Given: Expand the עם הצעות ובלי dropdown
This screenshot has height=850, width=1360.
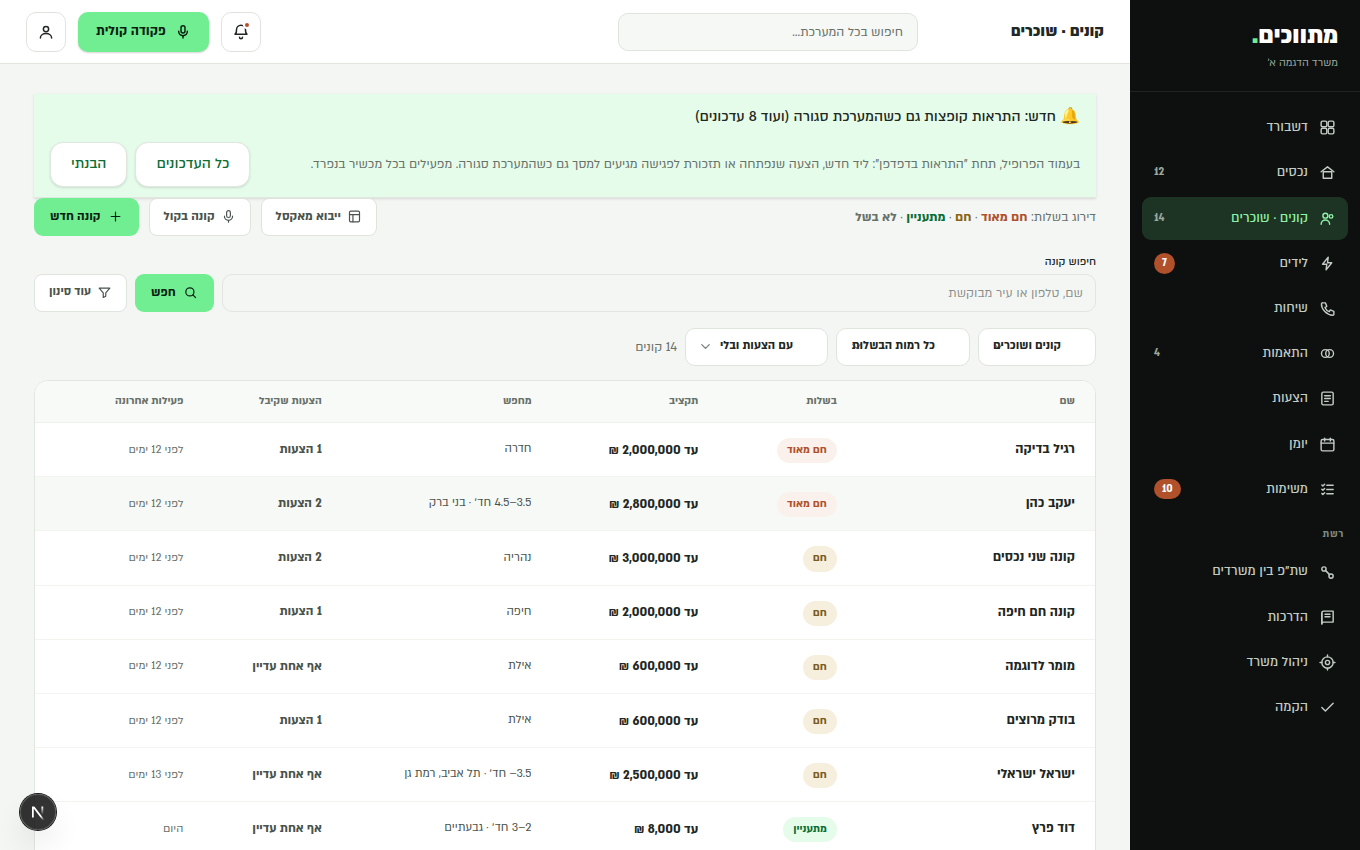Looking at the screenshot, I should 757,346.
